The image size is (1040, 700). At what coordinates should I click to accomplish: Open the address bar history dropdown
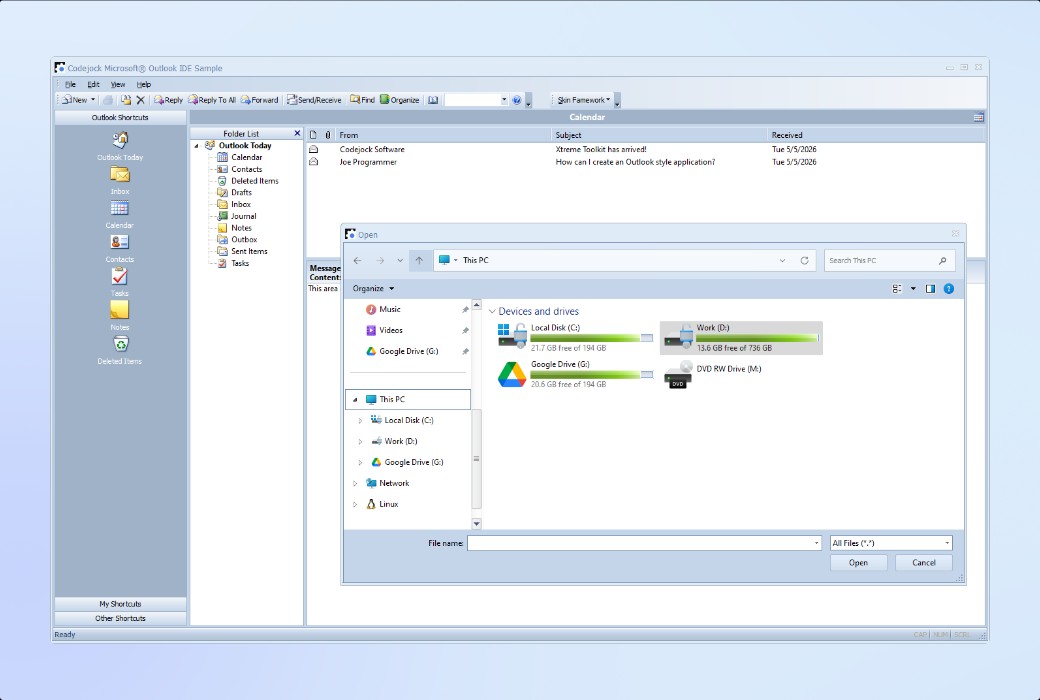783,261
